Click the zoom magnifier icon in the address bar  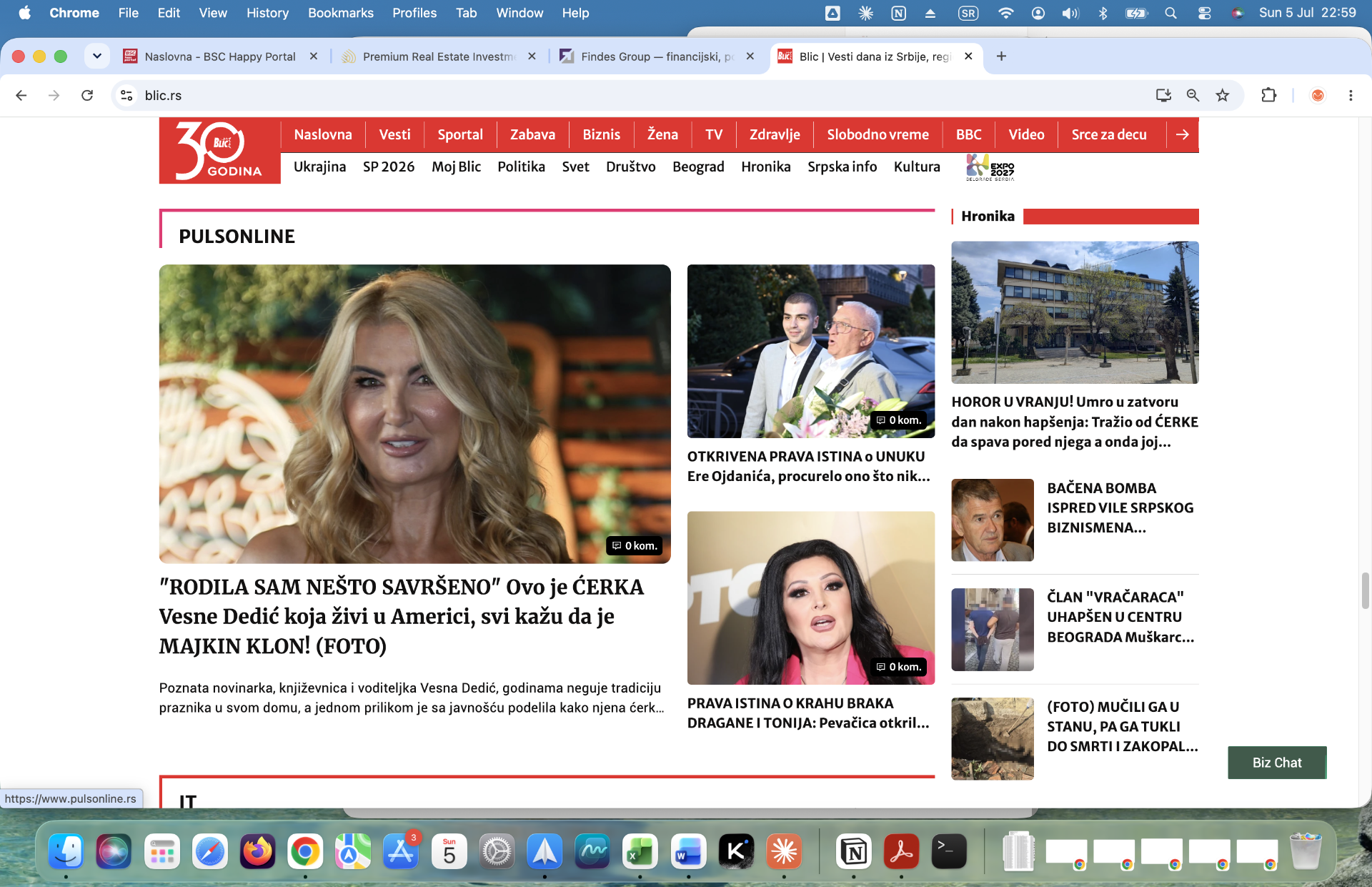pos(1193,95)
